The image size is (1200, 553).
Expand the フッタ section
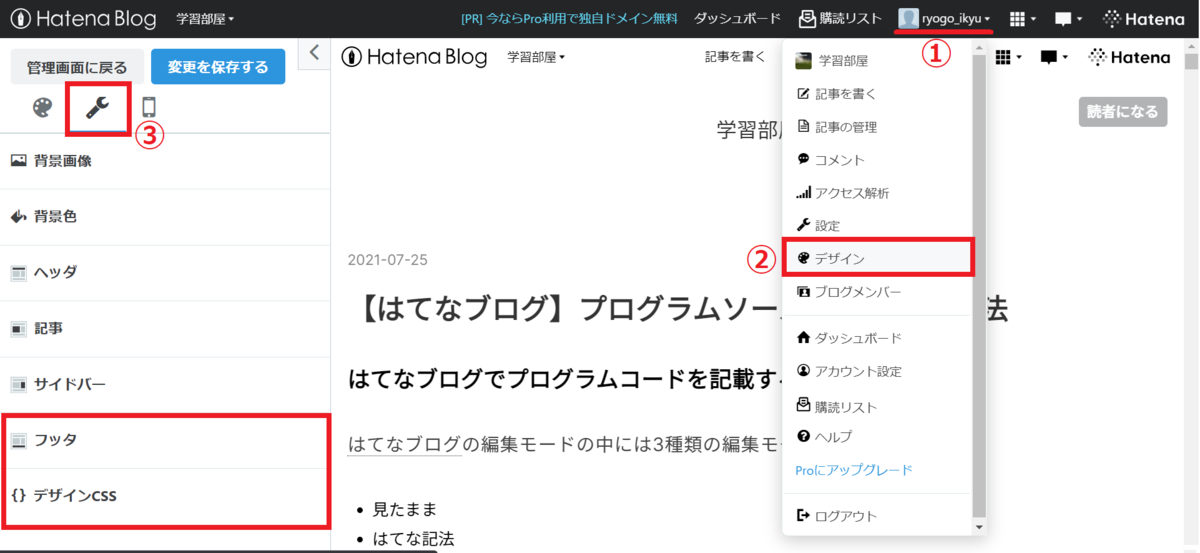click(x=165, y=440)
